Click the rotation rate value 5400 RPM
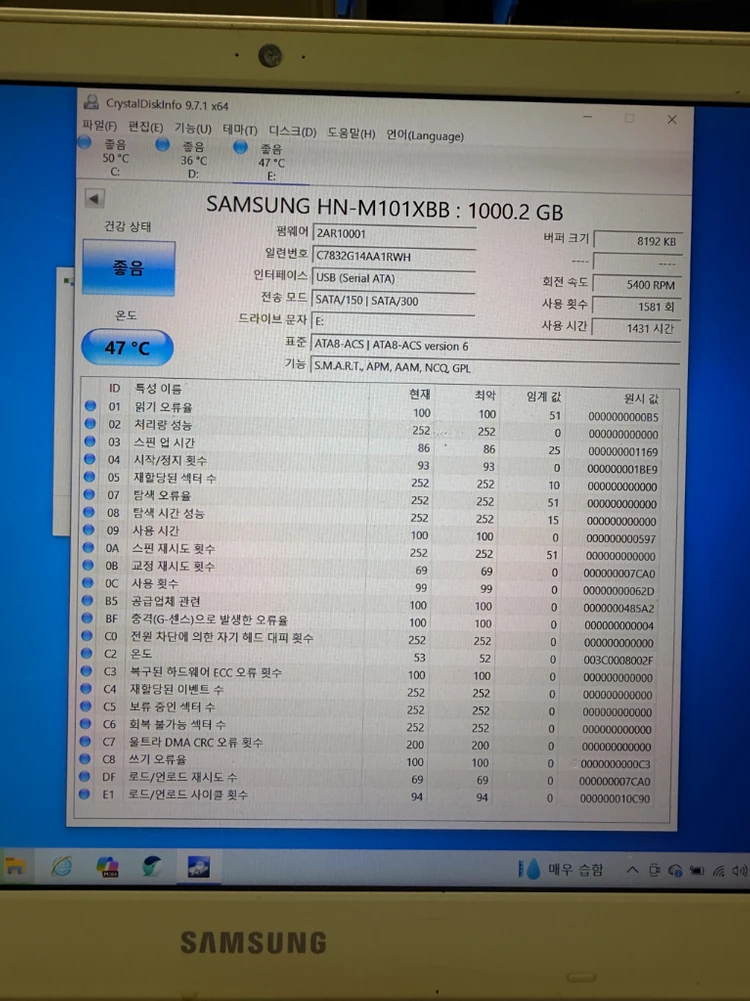 636,285
